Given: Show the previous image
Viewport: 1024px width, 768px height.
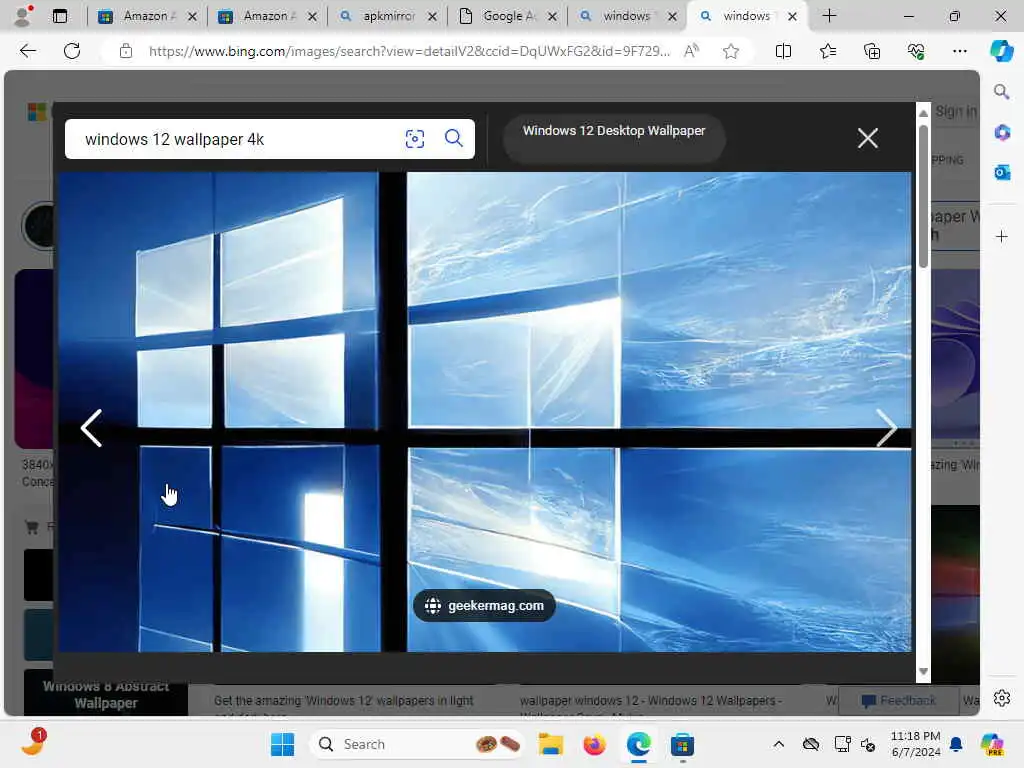Looking at the screenshot, I should (91, 428).
